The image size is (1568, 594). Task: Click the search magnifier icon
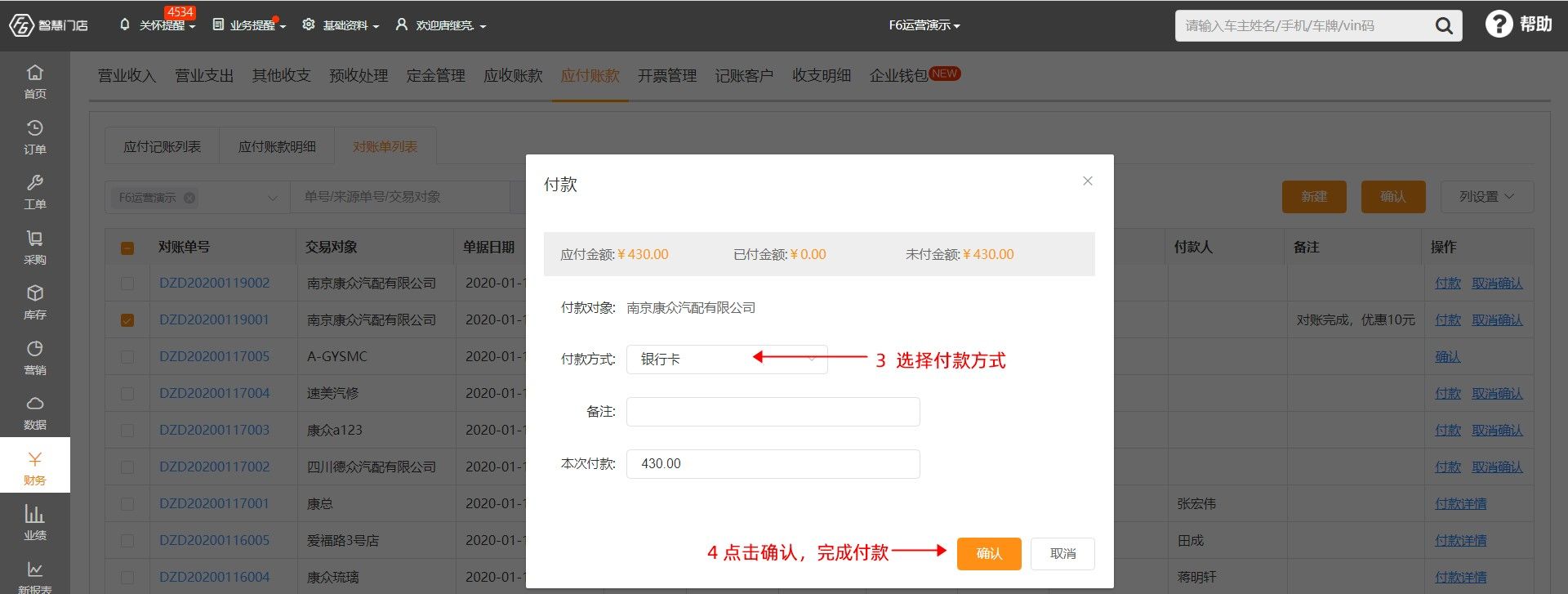tap(1444, 26)
